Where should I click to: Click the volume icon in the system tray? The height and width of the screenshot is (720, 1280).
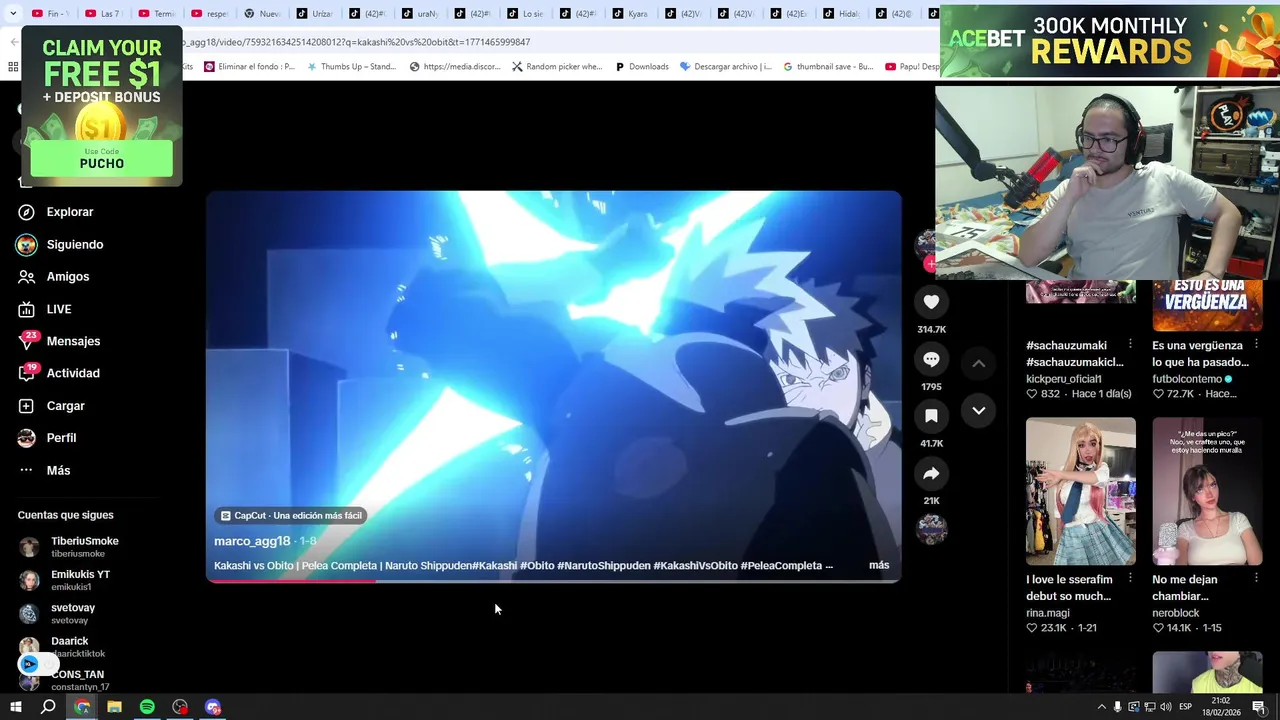pyautogui.click(x=1165, y=707)
